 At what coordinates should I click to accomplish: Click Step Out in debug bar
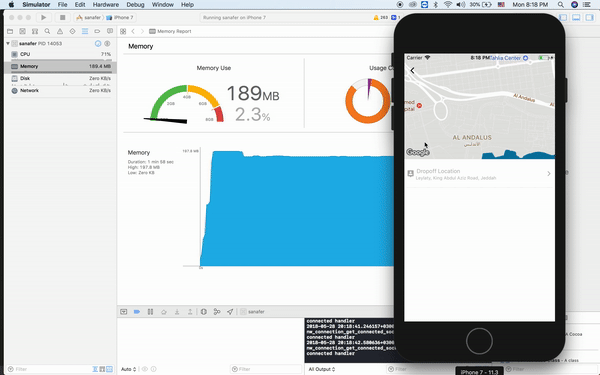click(x=190, y=312)
